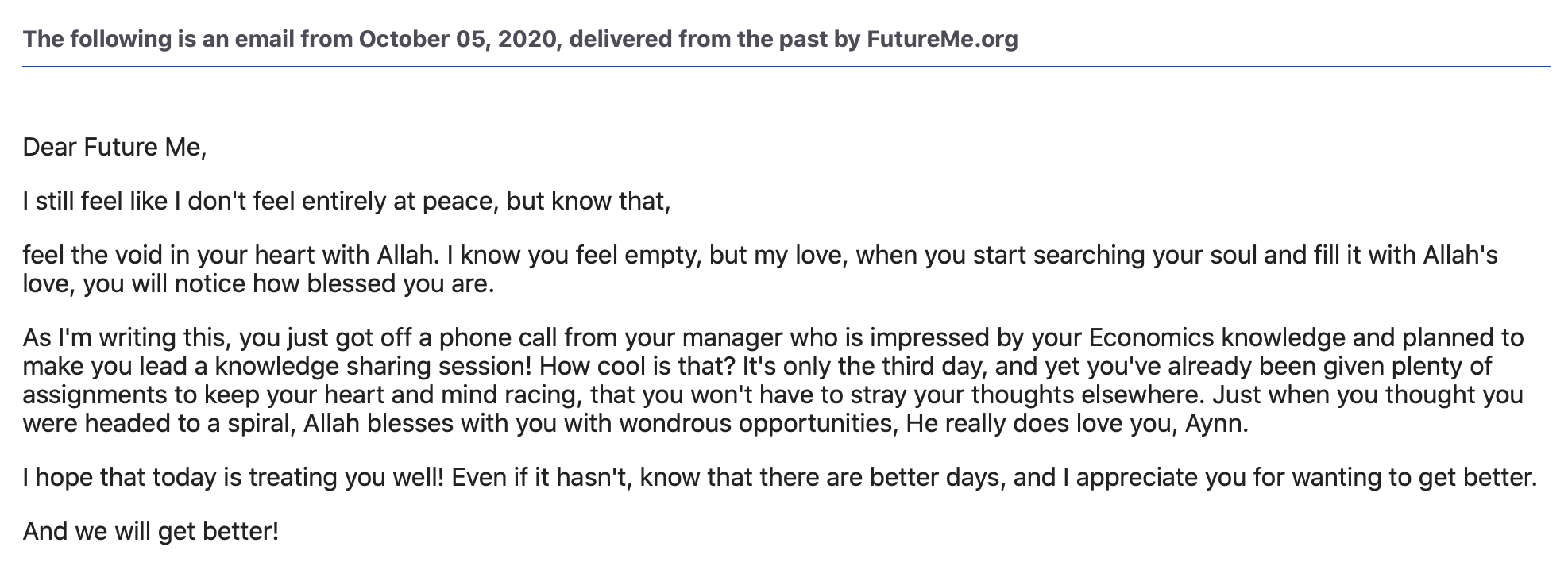
Task: Click the 'Dear Future Me,' greeting
Action: pyautogui.click(x=115, y=147)
